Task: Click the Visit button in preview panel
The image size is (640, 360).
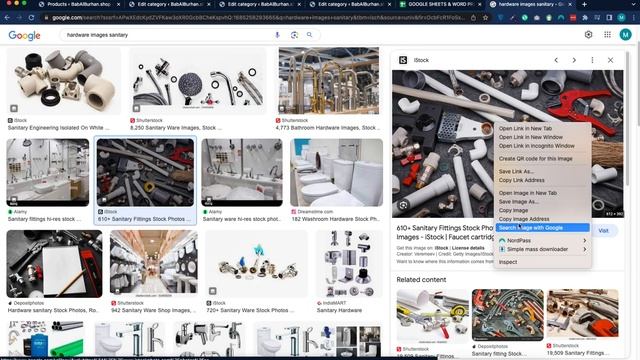Action: 603,231
